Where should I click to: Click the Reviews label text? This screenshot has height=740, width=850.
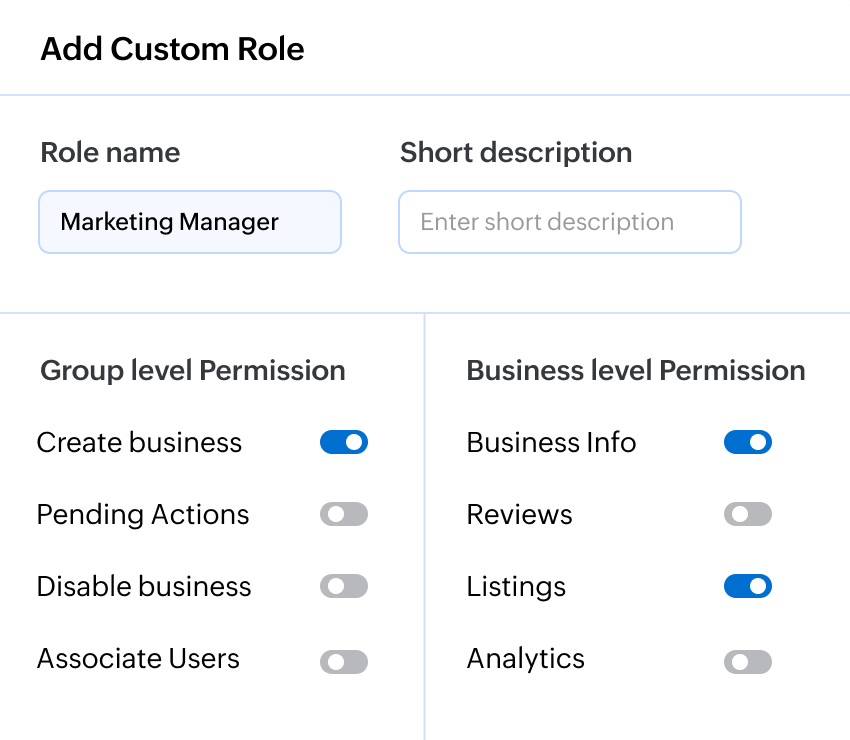coord(519,514)
